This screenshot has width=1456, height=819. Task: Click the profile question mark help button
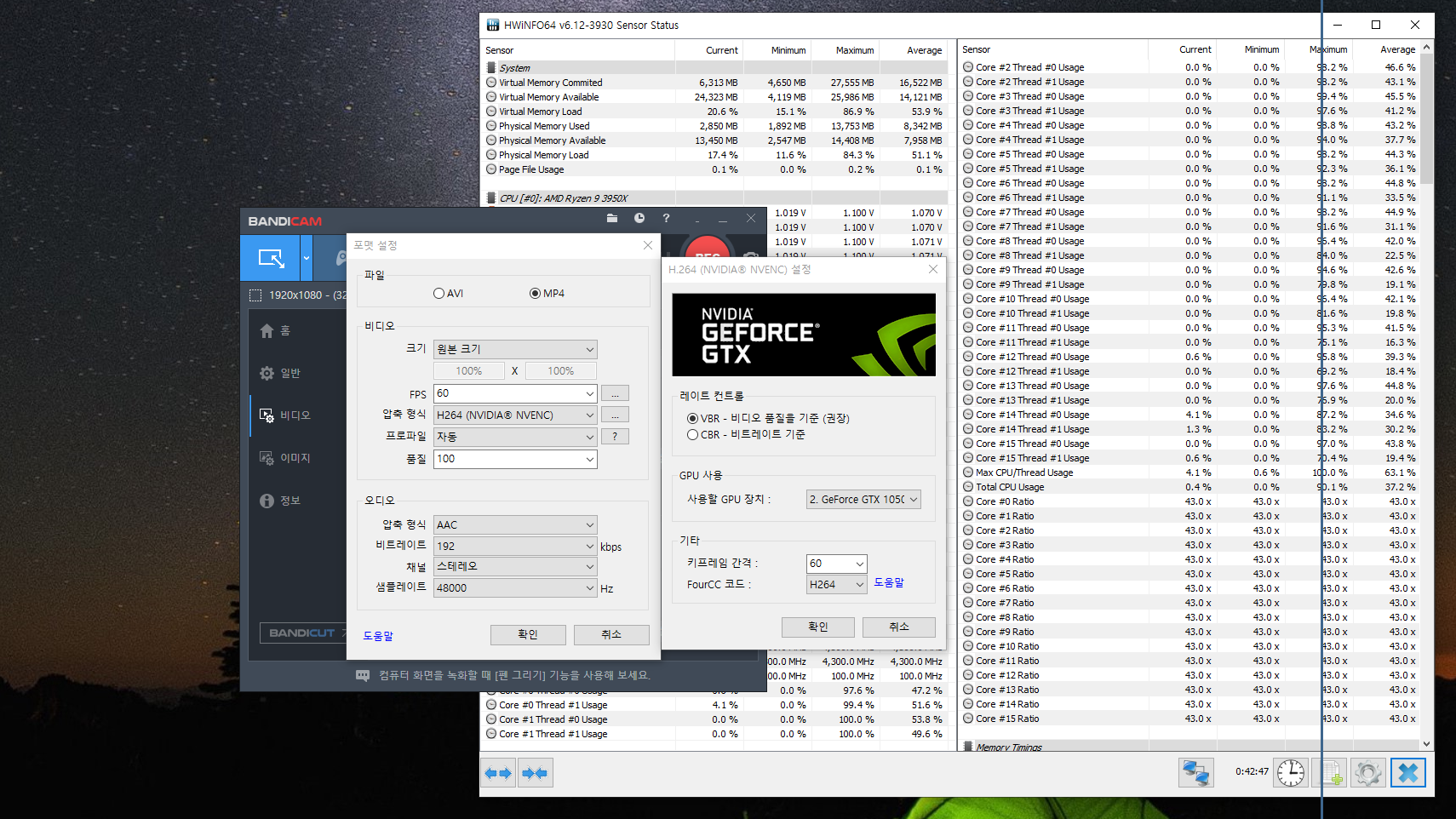pos(615,437)
